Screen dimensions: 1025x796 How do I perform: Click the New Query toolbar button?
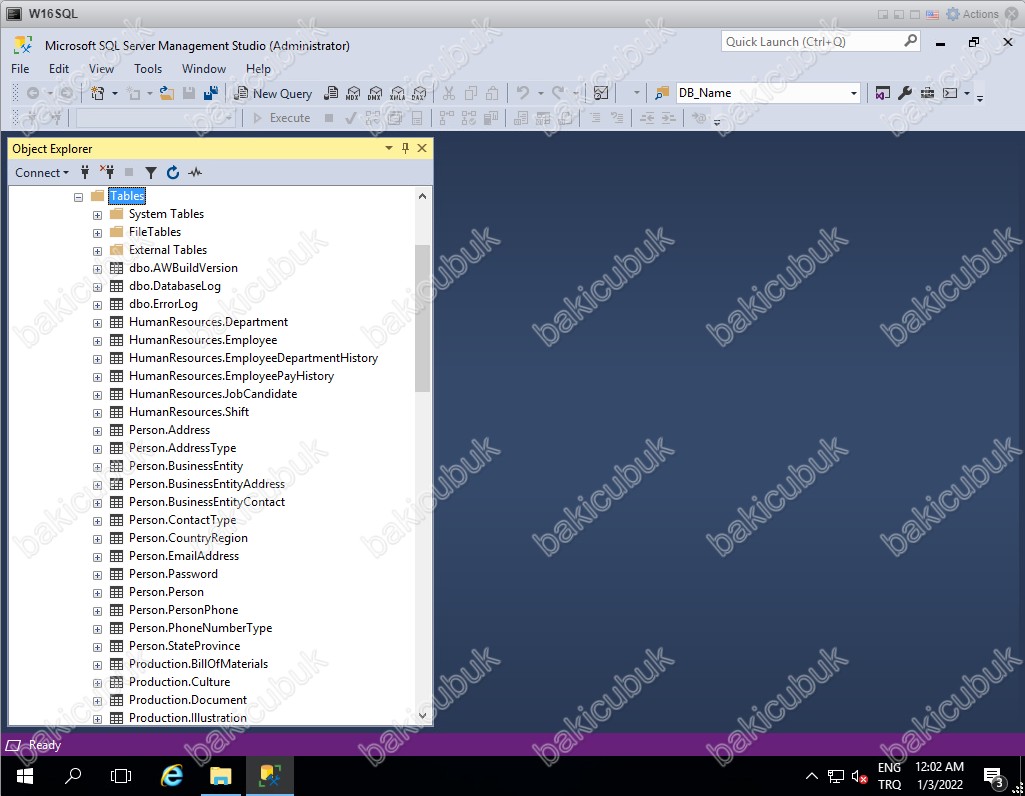273,93
